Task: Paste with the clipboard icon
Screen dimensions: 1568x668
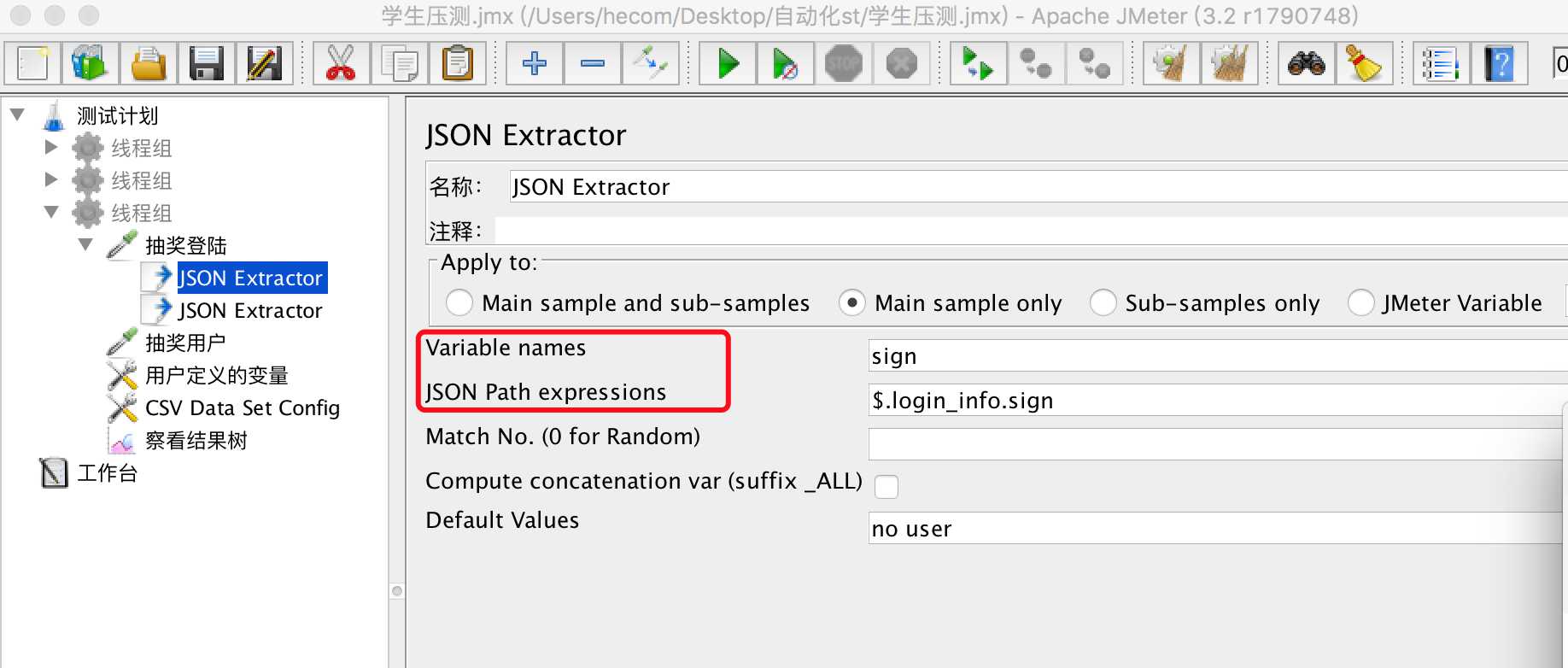Action: [458, 63]
